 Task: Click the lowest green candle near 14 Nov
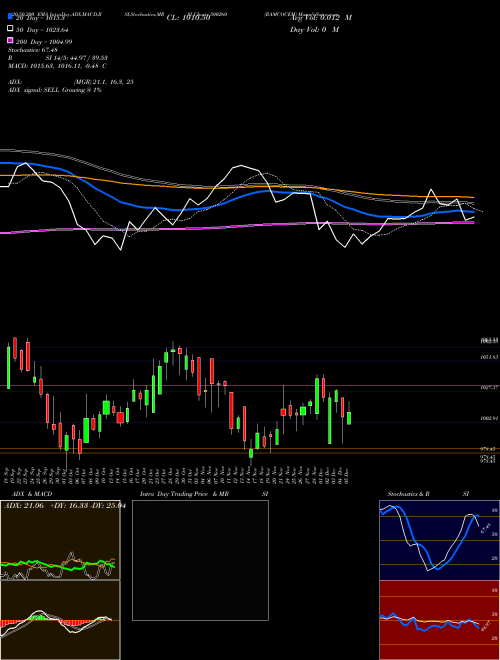coord(251,453)
